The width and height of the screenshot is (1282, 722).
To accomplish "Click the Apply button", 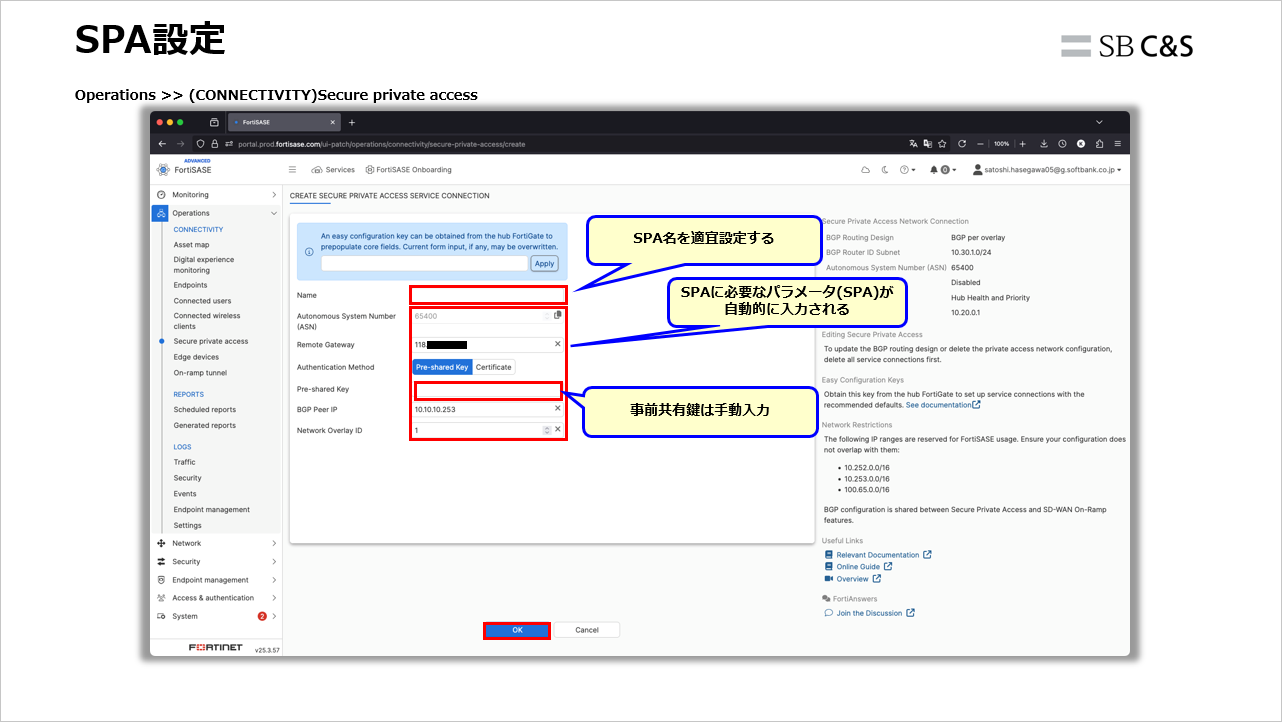I will tap(544, 264).
